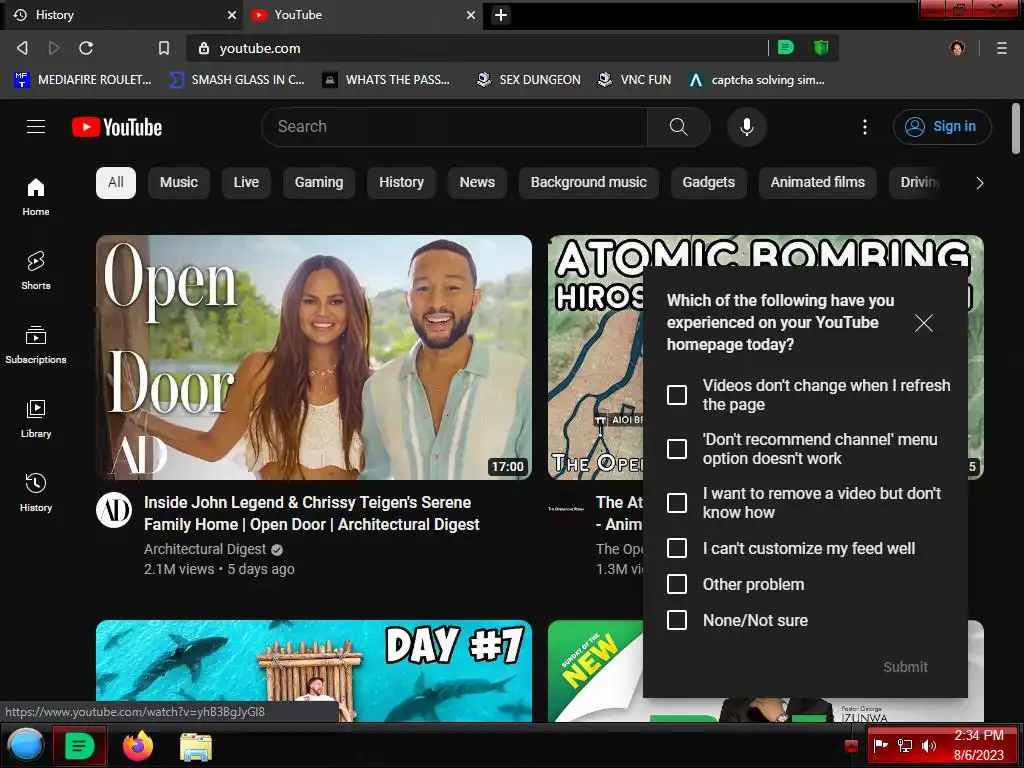The height and width of the screenshot is (768, 1024).
Task: Open the browser main menu
Action: pos(1002,48)
